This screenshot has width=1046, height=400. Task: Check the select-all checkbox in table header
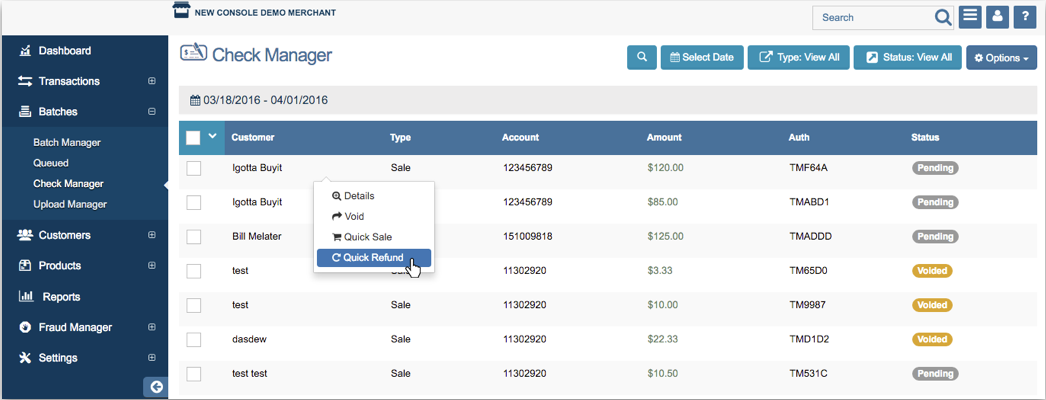(194, 138)
